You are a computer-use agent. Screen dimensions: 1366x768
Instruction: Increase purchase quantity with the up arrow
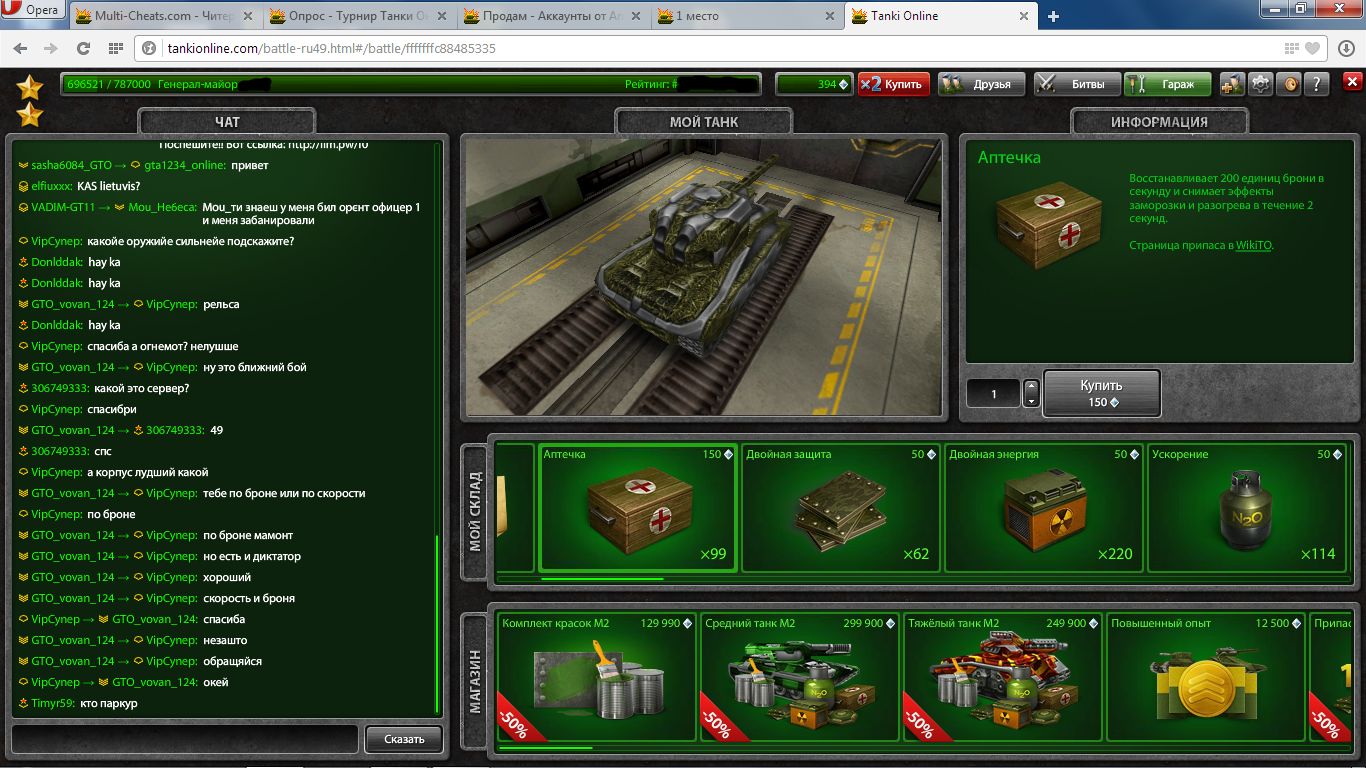click(1031, 386)
